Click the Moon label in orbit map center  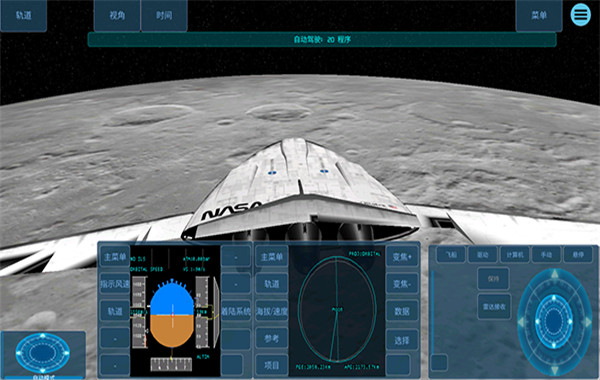point(337,309)
